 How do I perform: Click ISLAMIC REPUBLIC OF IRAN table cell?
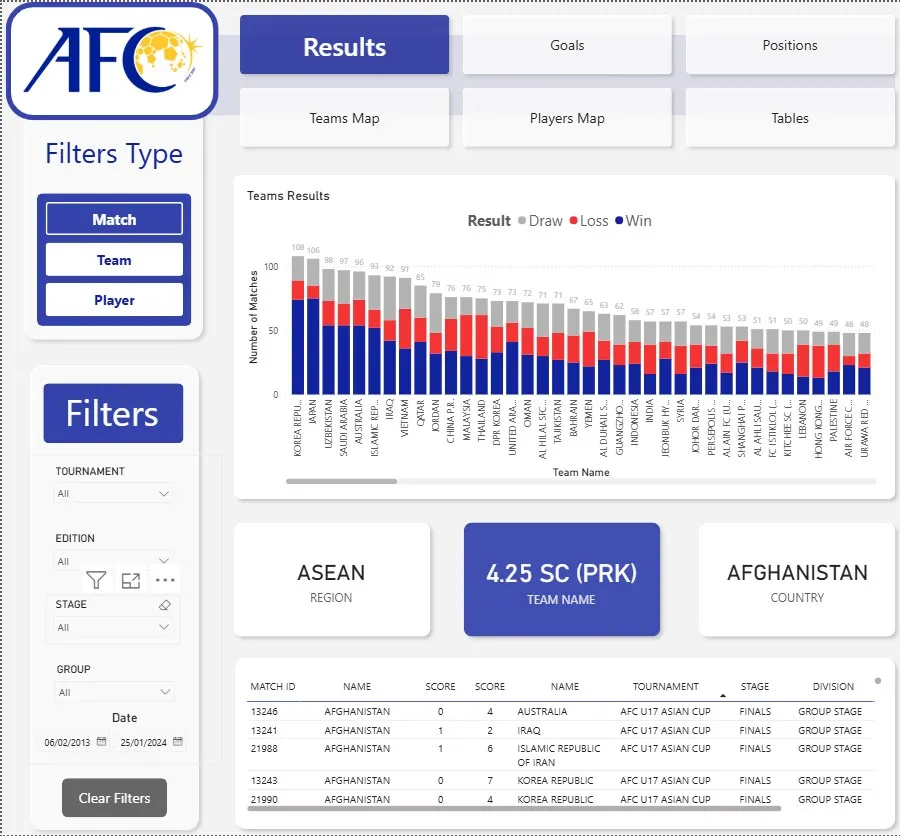[558, 755]
